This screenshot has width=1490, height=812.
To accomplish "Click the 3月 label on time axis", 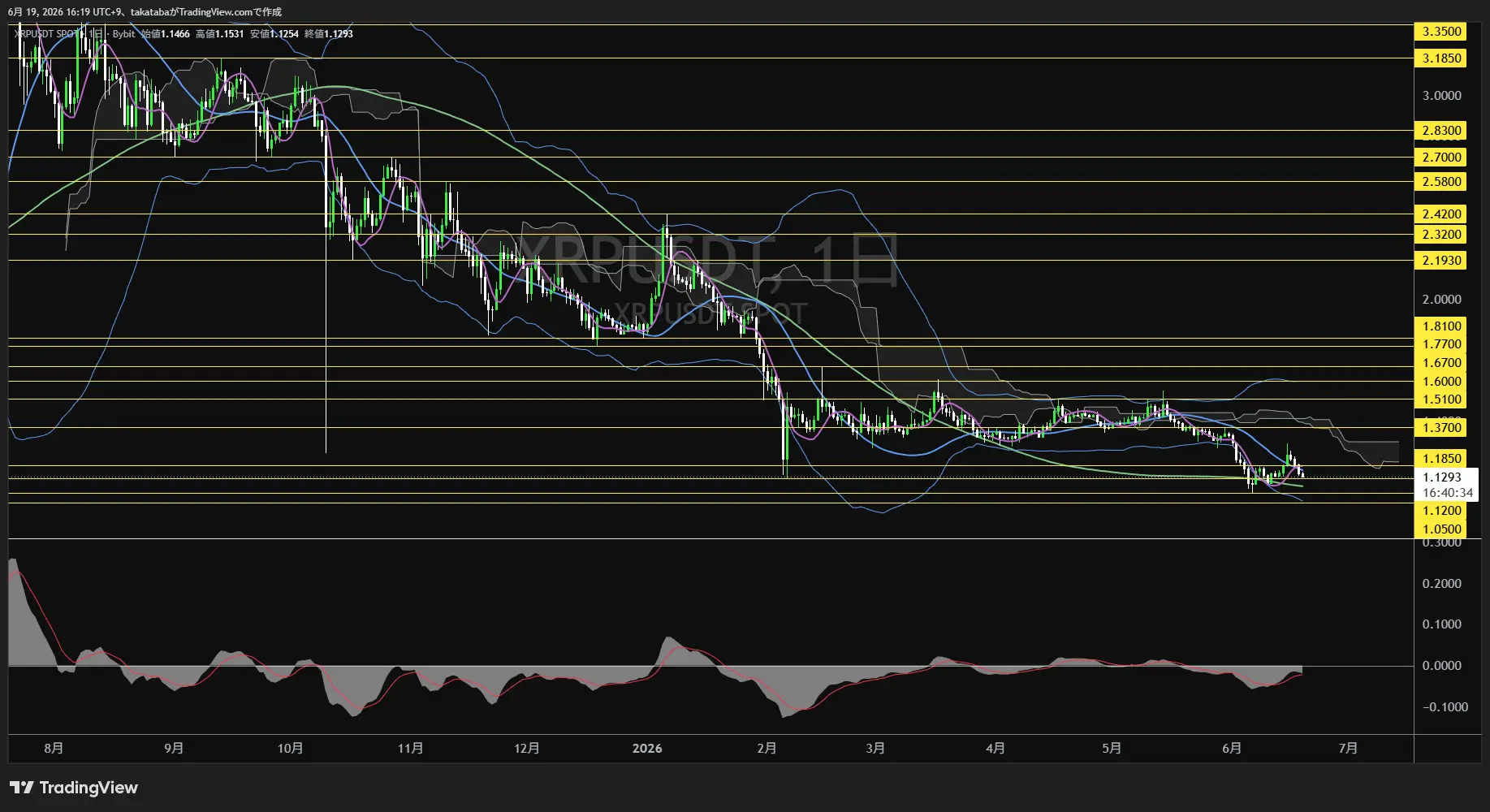I will [875, 749].
